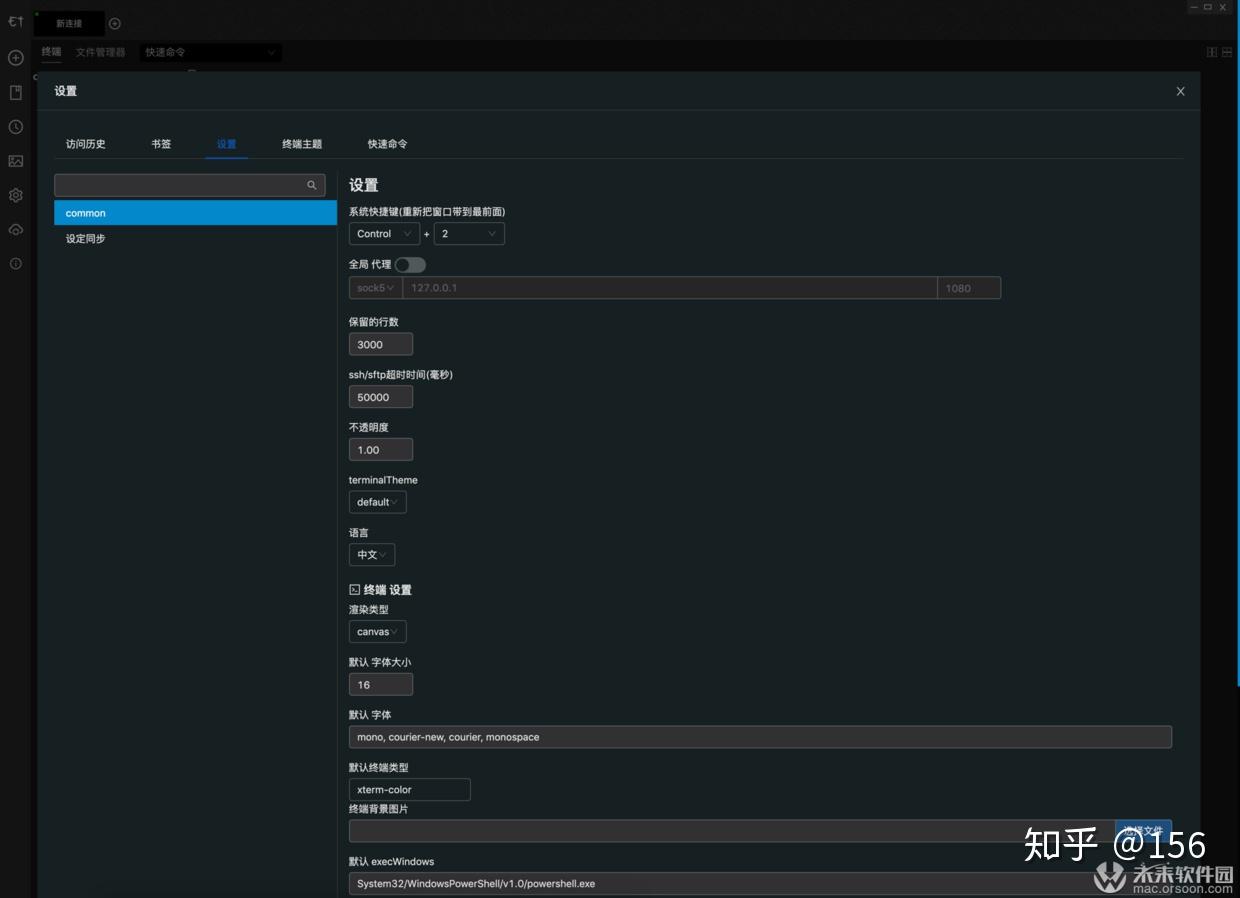Select the common settings category

click(195, 213)
